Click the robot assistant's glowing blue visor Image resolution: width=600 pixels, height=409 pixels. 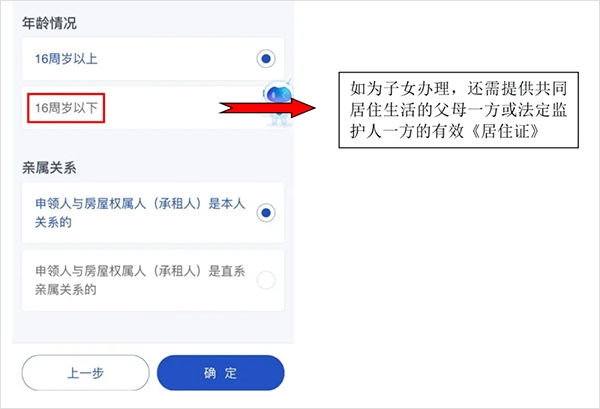point(279,94)
